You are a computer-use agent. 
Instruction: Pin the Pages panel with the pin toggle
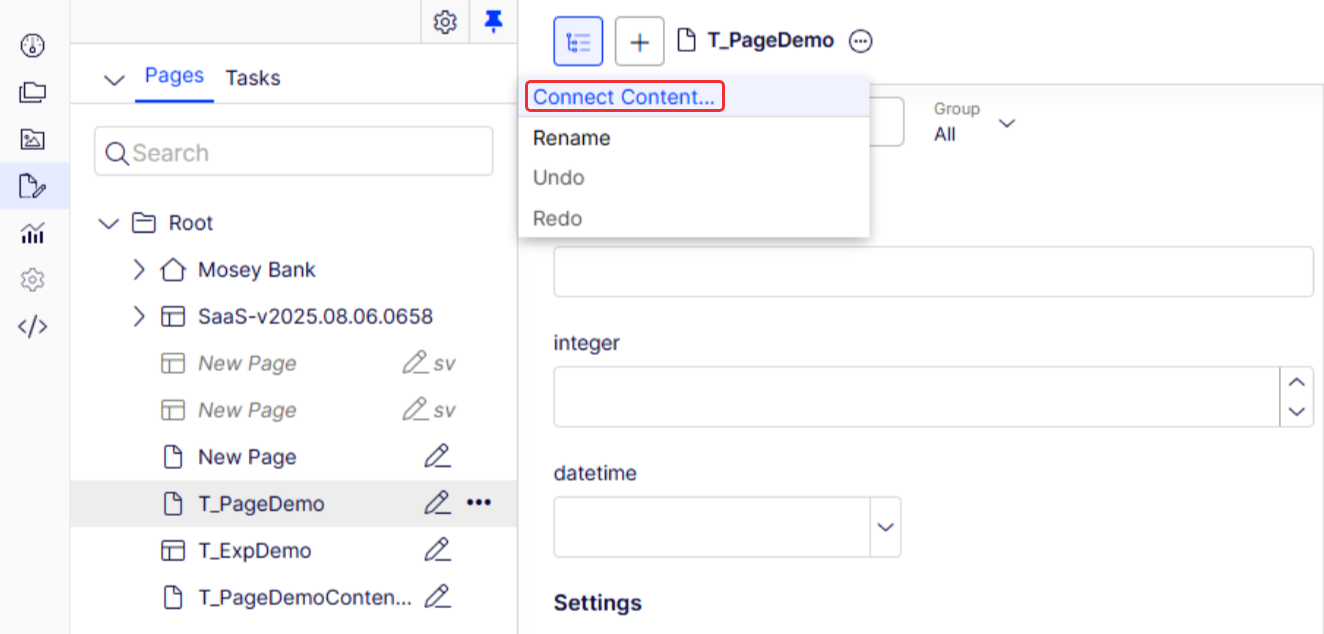493,21
